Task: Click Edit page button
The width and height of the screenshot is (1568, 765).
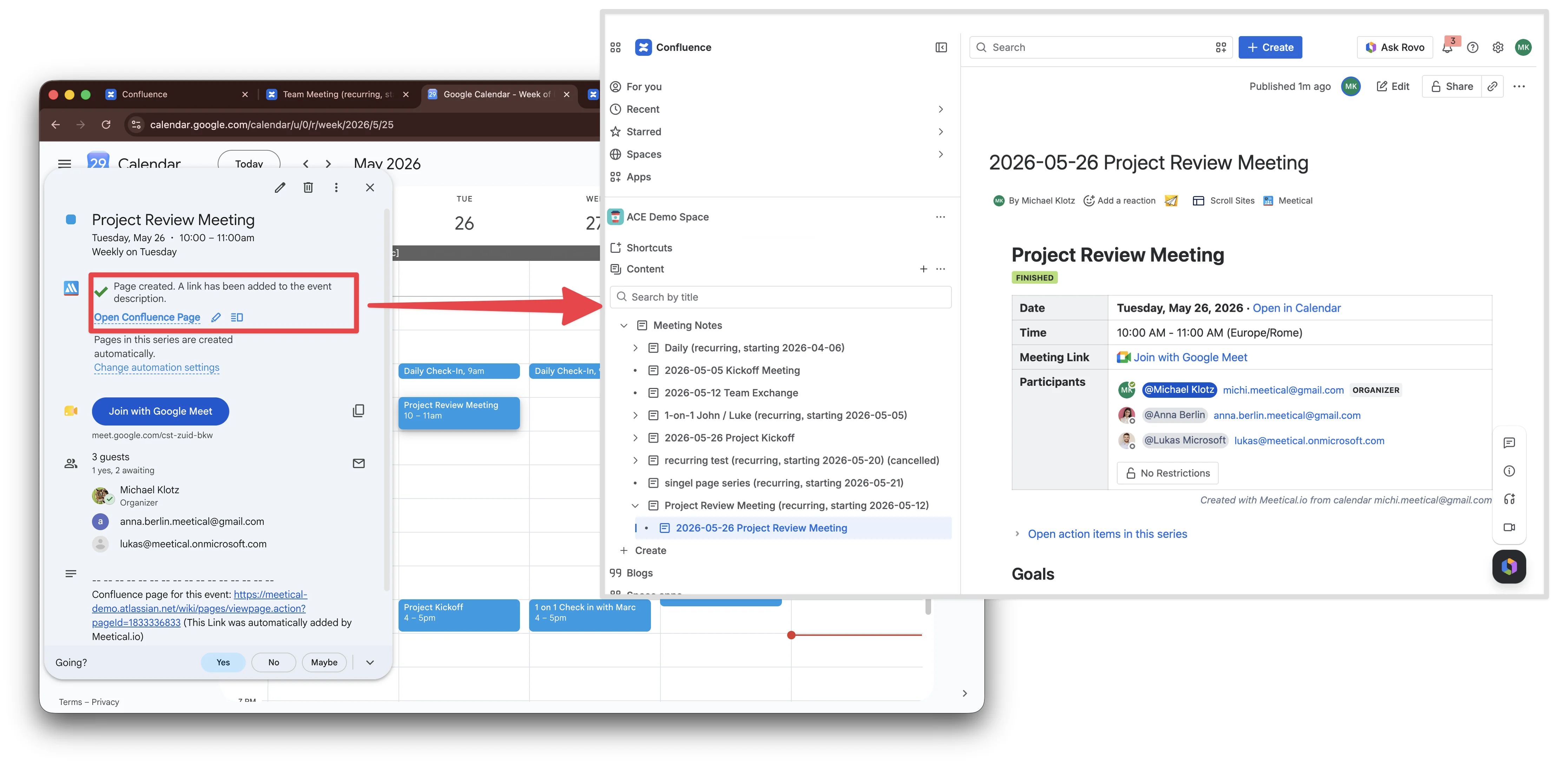Action: 1393,86
